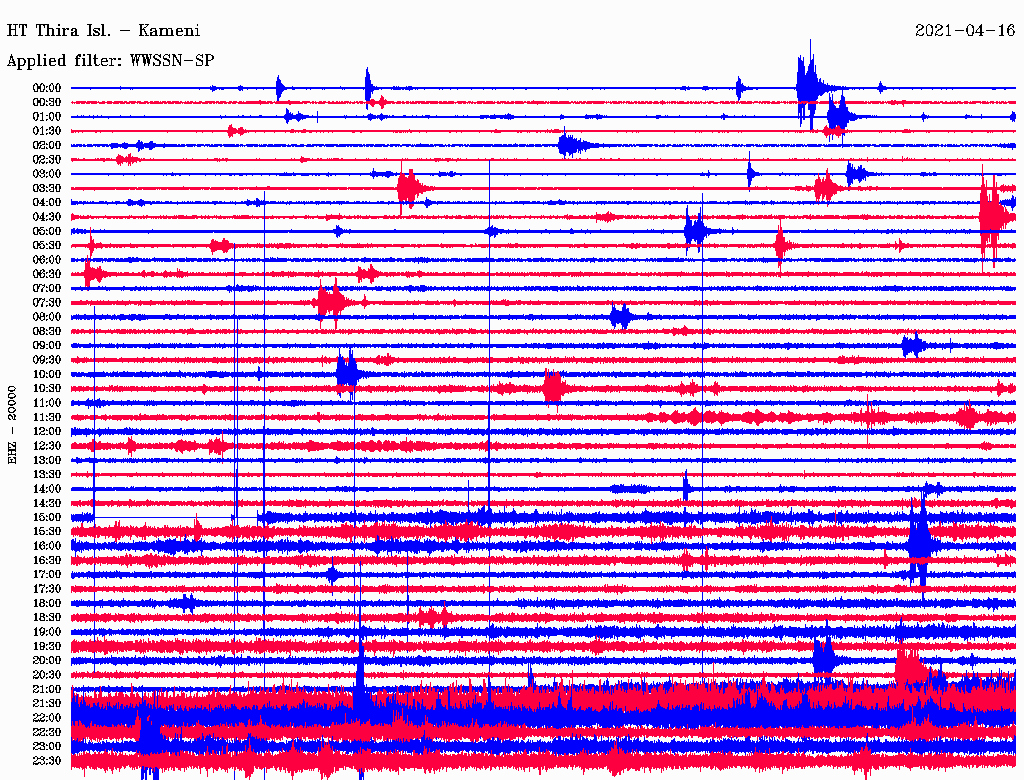The height and width of the screenshot is (780, 1024).
Task: Click the 20:30 time label
Action: point(47,675)
